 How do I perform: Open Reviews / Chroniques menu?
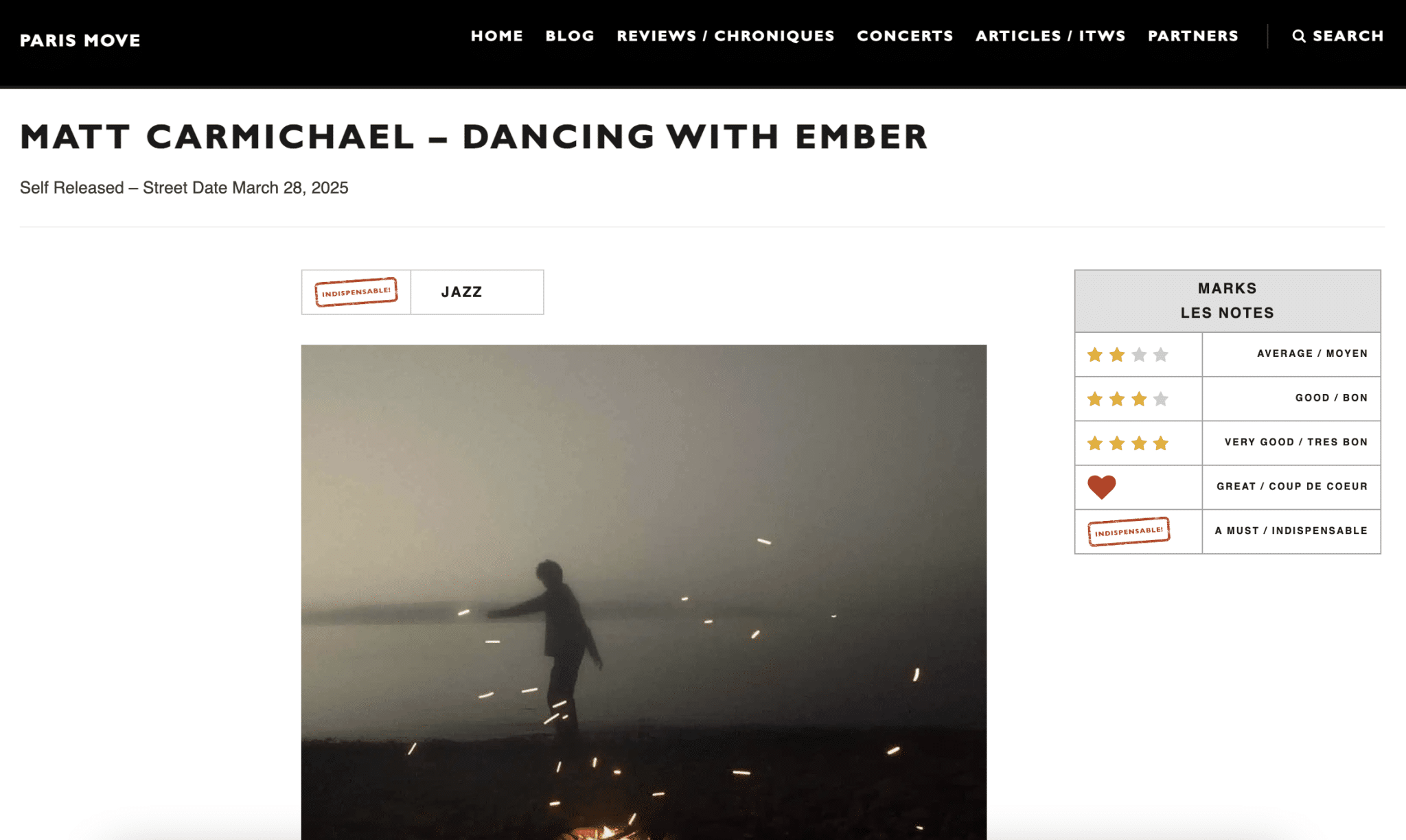pyautogui.click(x=725, y=36)
